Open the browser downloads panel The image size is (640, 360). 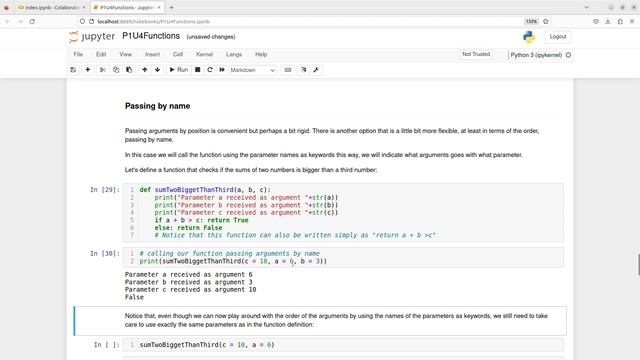coord(608,21)
